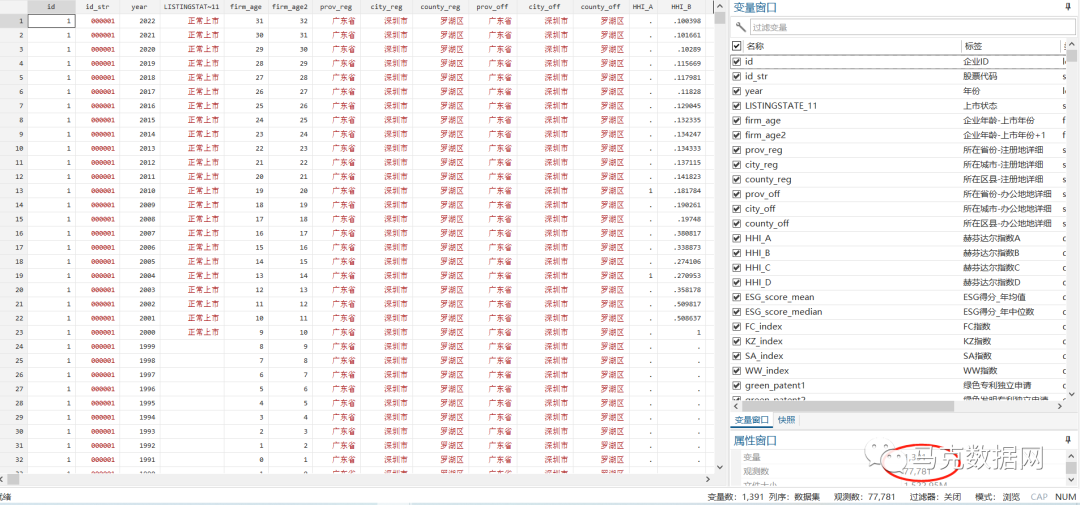Click the 属性窗口 vertical scrollbar thumb
This screenshot has width=1080, height=505.
point(1071,468)
